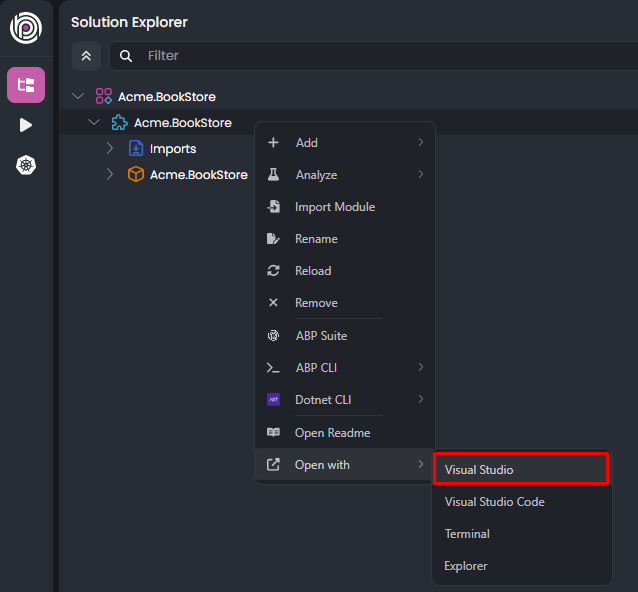Viewport: 638px width, 592px height.
Task: Click the Open with submenu arrow
Action: [x=421, y=464]
